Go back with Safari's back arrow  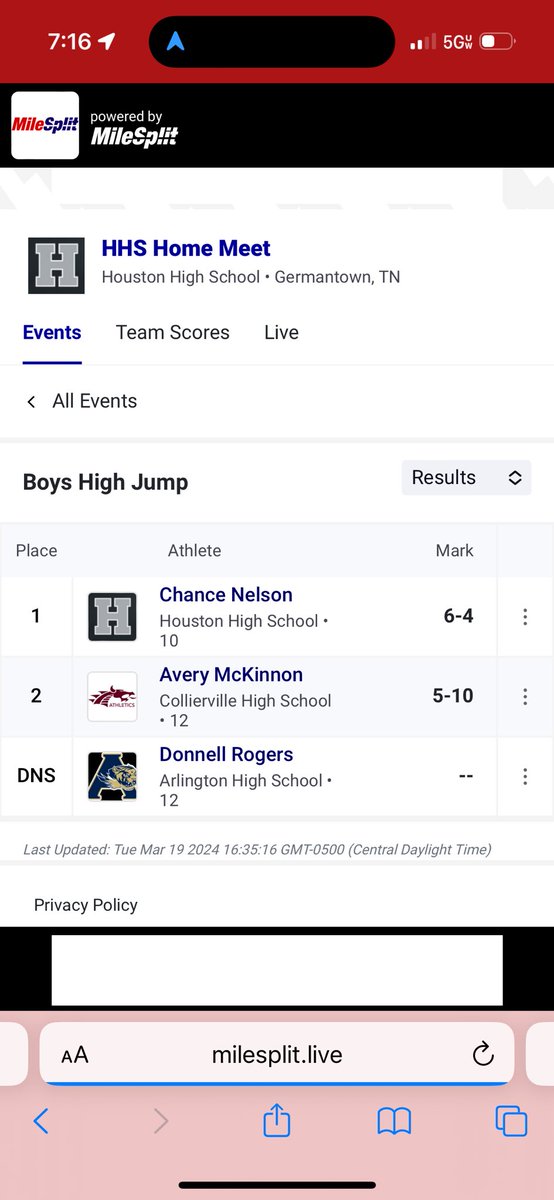[41, 1122]
